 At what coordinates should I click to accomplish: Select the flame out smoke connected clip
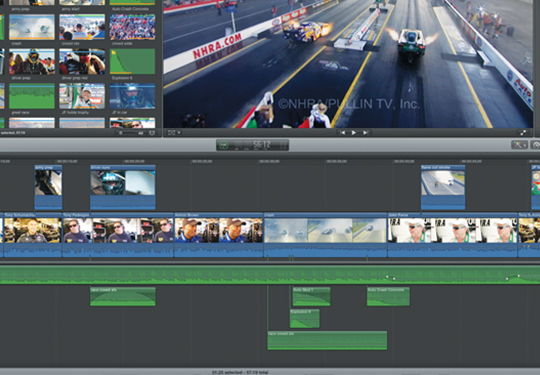click(443, 187)
